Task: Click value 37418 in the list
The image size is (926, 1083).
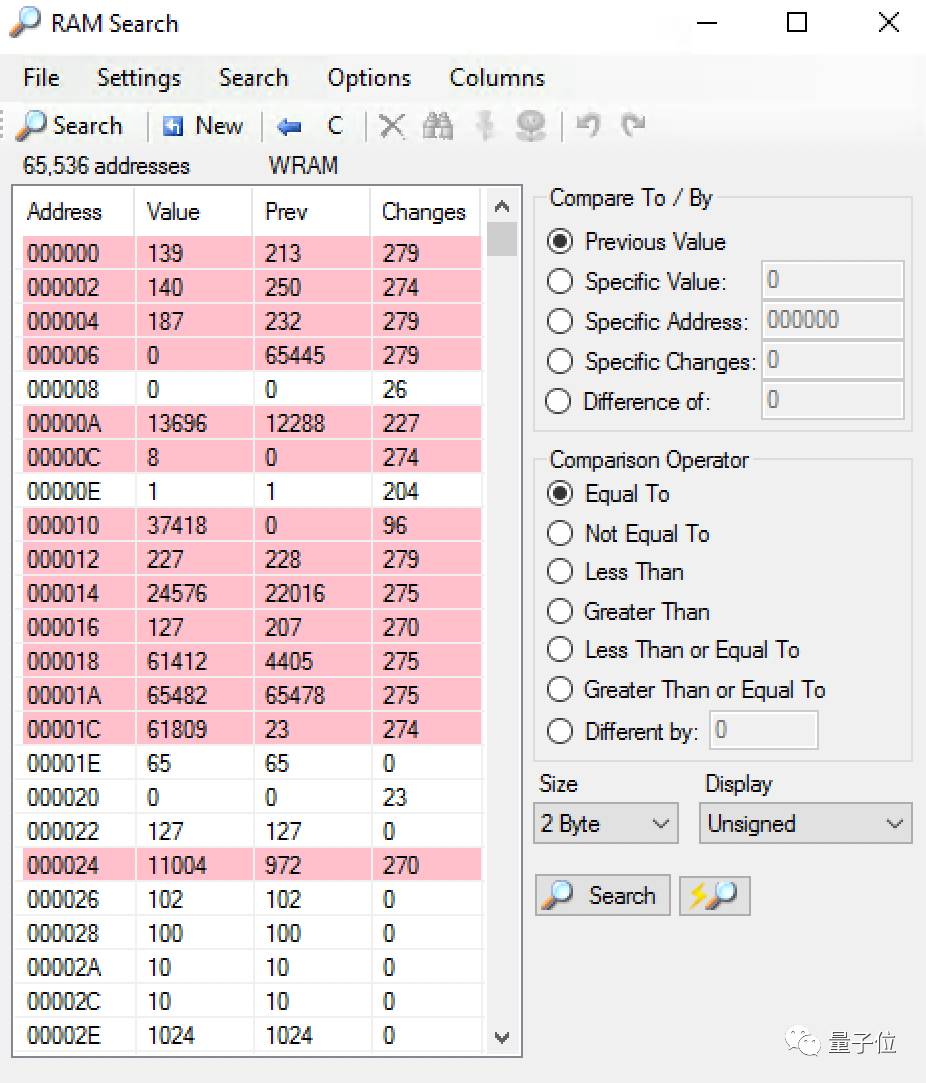Action: (177, 525)
